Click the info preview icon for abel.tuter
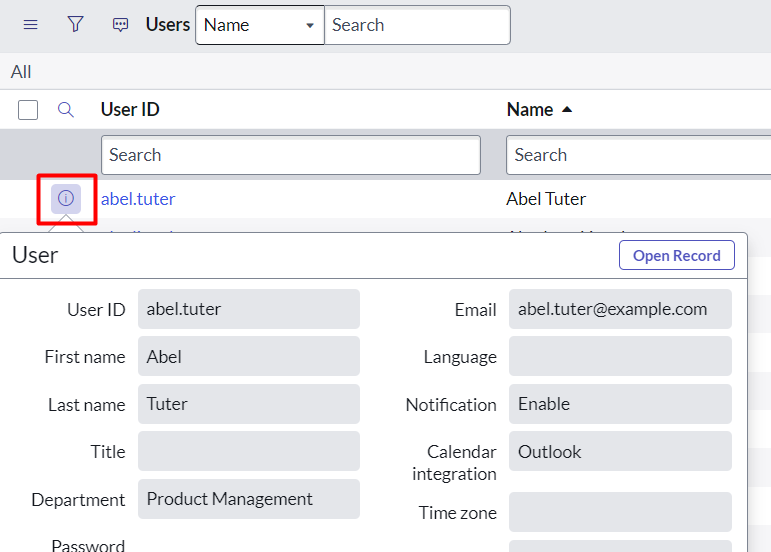Image resolution: width=771 pixels, height=552 pixels. (x=66, y=198)
